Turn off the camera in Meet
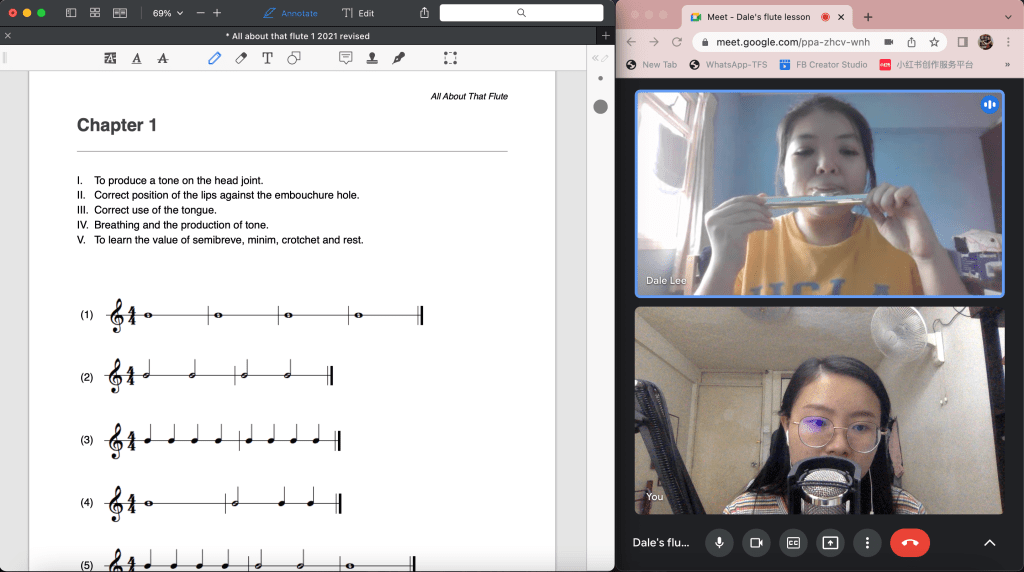 pyautogui.click(x=756, y=542)
